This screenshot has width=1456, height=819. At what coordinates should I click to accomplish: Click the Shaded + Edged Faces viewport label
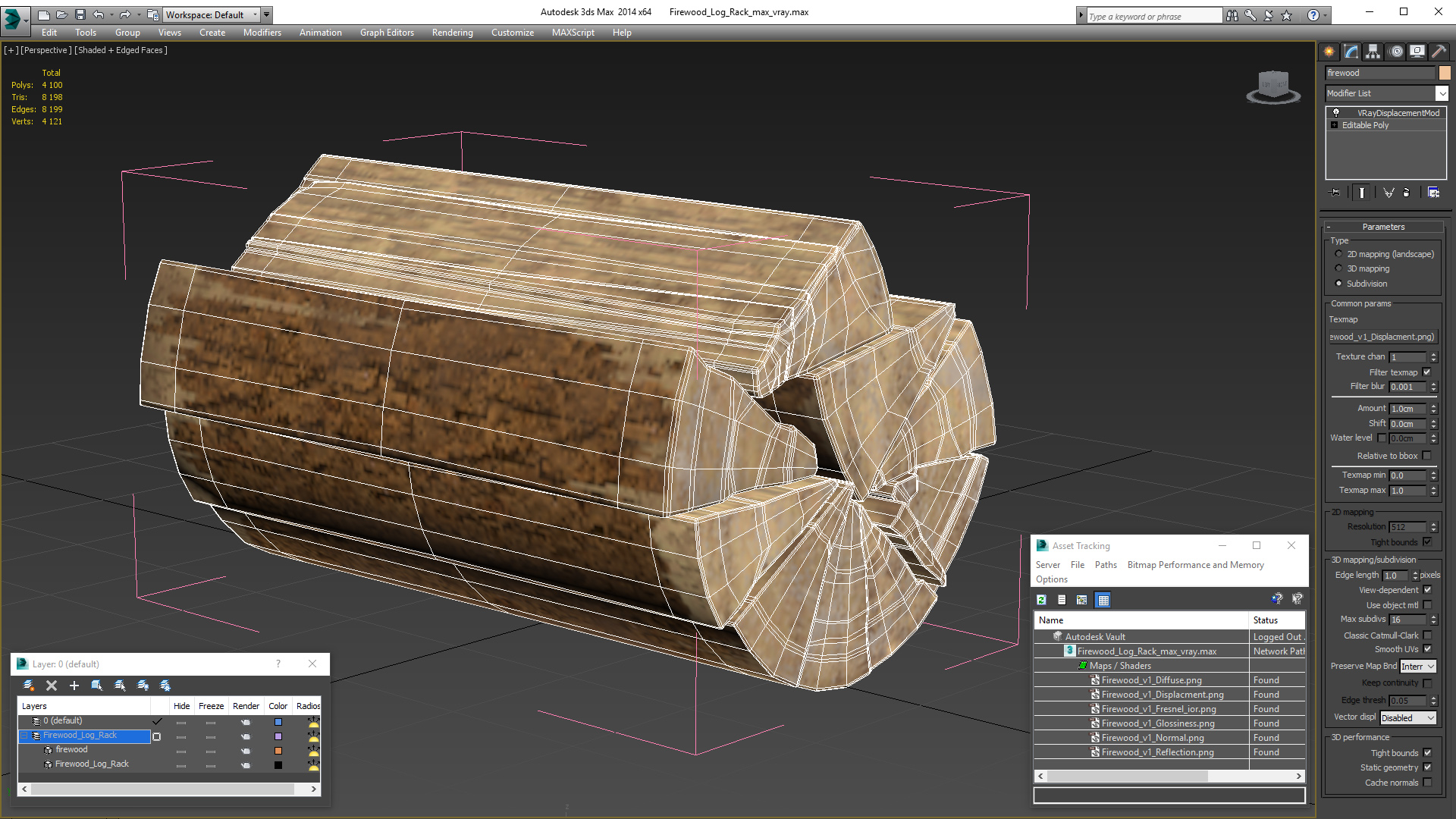121,50
